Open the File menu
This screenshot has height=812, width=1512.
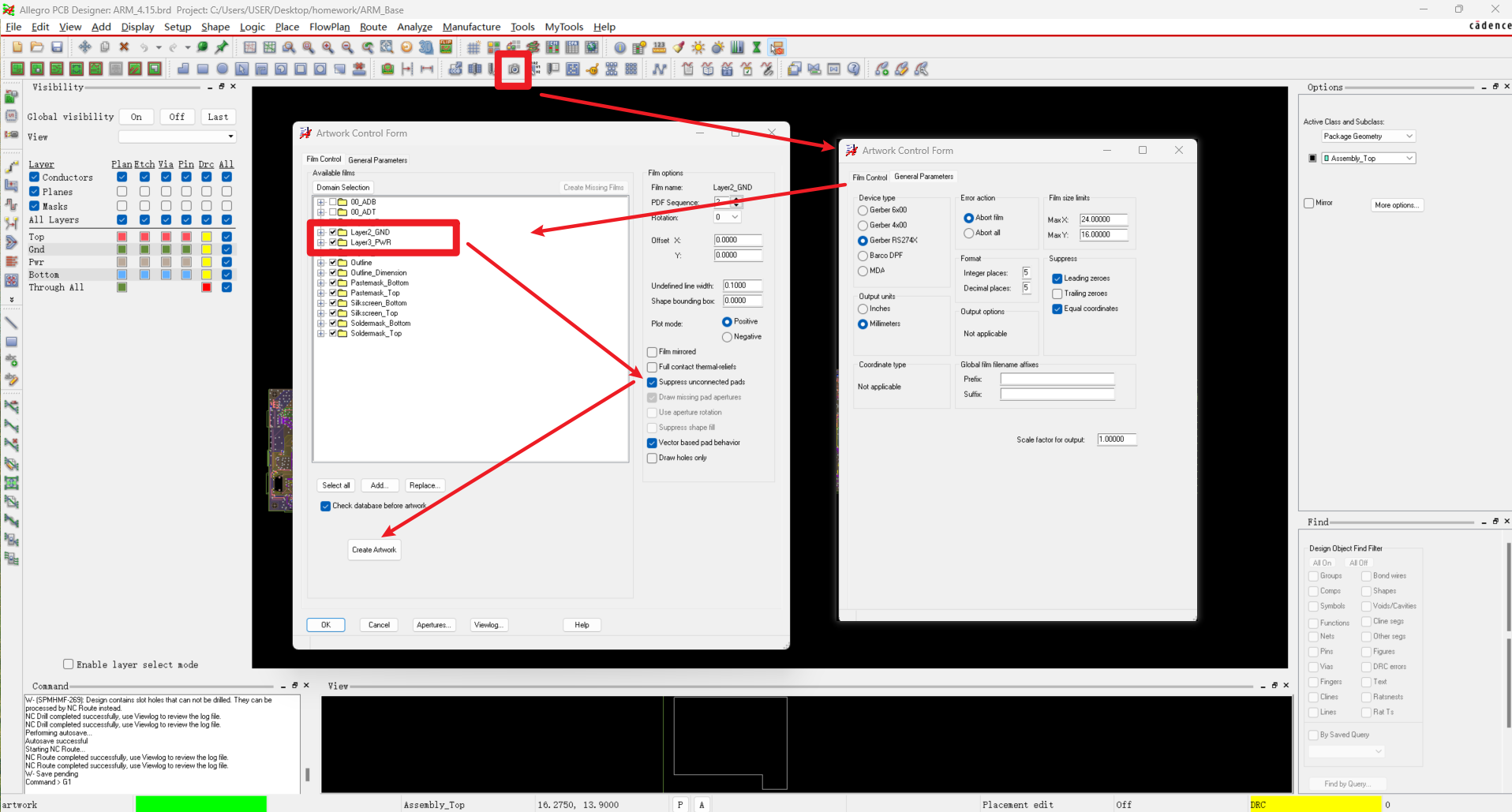point(13,27)
